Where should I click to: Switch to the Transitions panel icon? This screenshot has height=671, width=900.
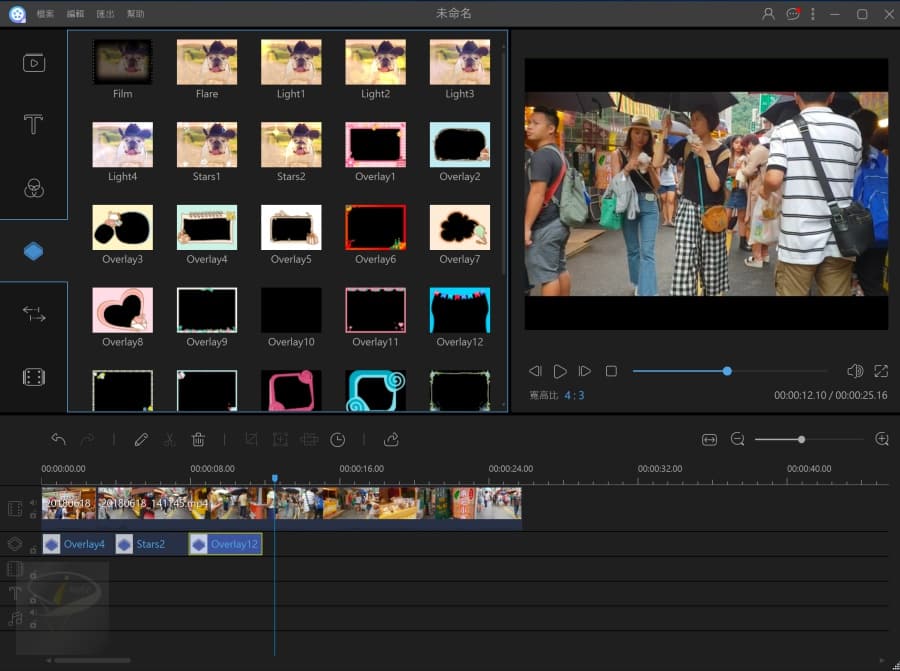click(x=33, y=314)
